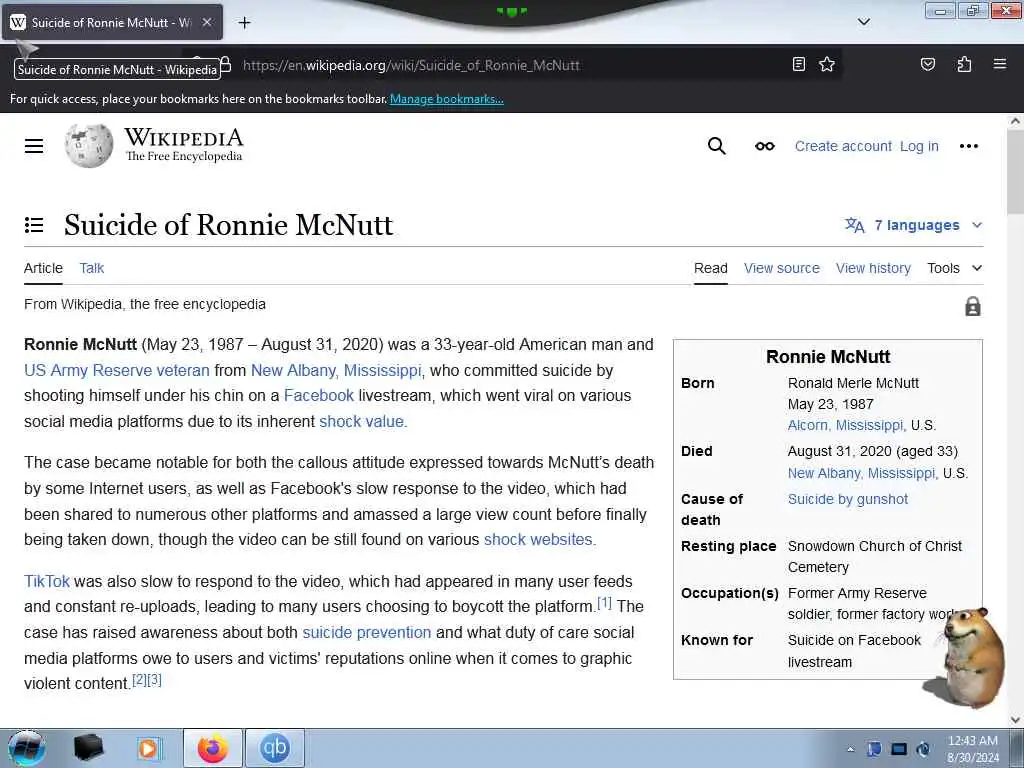Open qBittorrent taskbar icon
This screenshot has height=768, width=1024.
coord(274,748)
